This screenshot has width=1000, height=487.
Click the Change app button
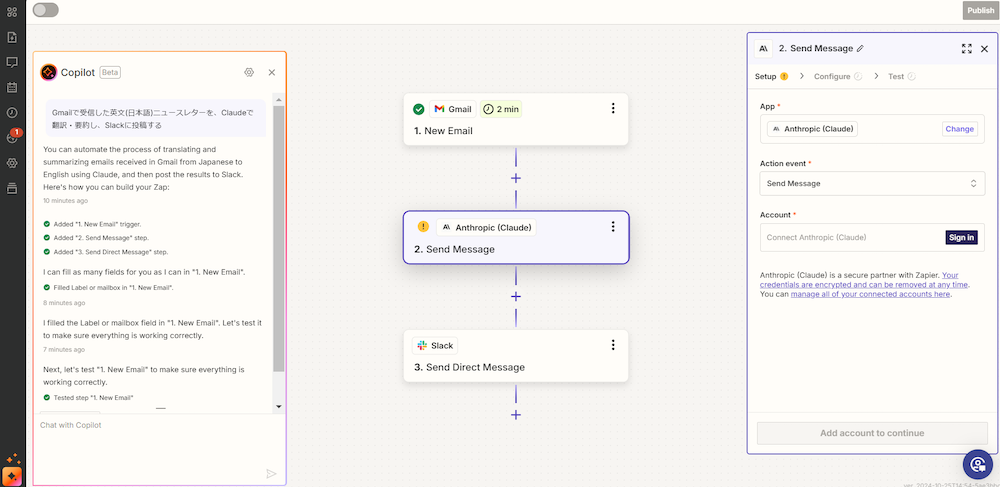click(960, 129)
